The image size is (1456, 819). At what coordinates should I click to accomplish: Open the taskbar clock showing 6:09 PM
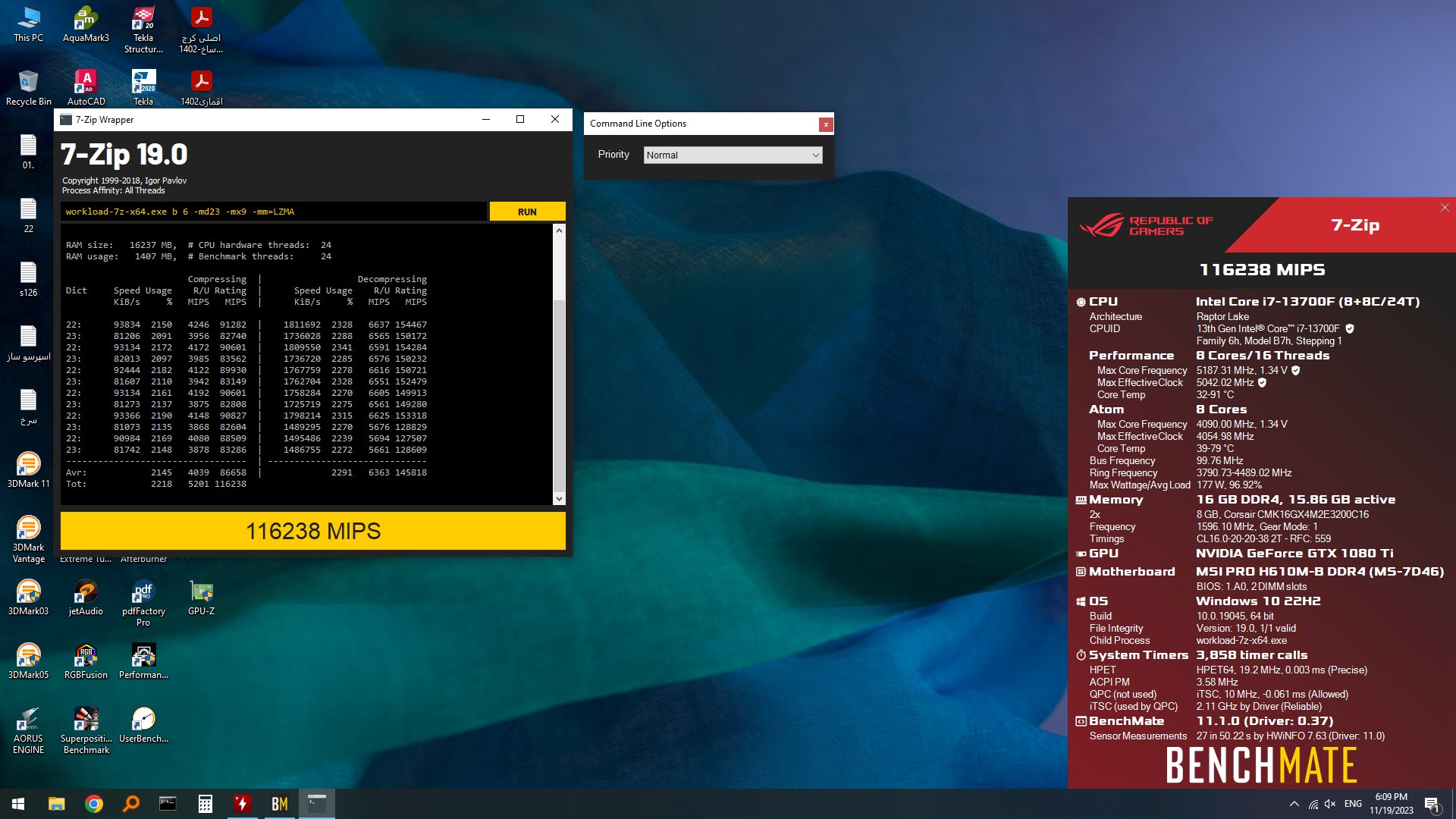[1392, 804]
